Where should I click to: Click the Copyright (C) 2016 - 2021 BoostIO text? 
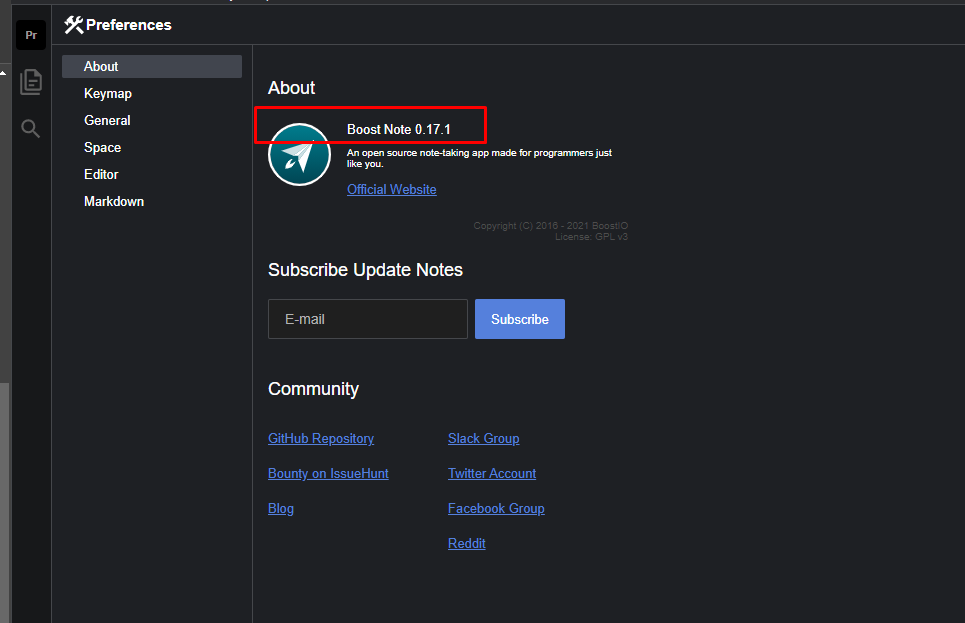[x=551, y=226]
